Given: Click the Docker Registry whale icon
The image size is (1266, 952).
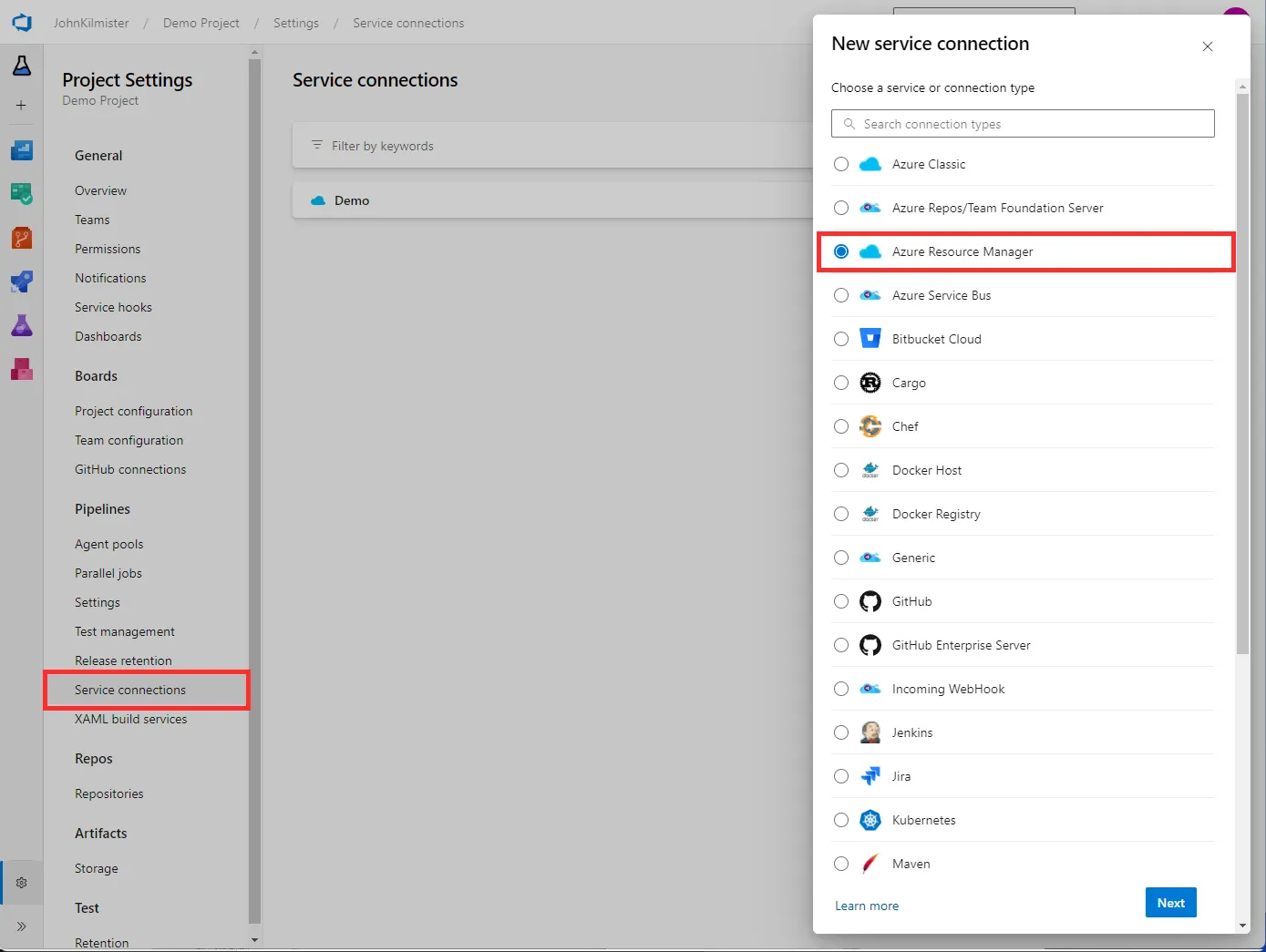Looking at the screenshot, I should pos(870,514).
